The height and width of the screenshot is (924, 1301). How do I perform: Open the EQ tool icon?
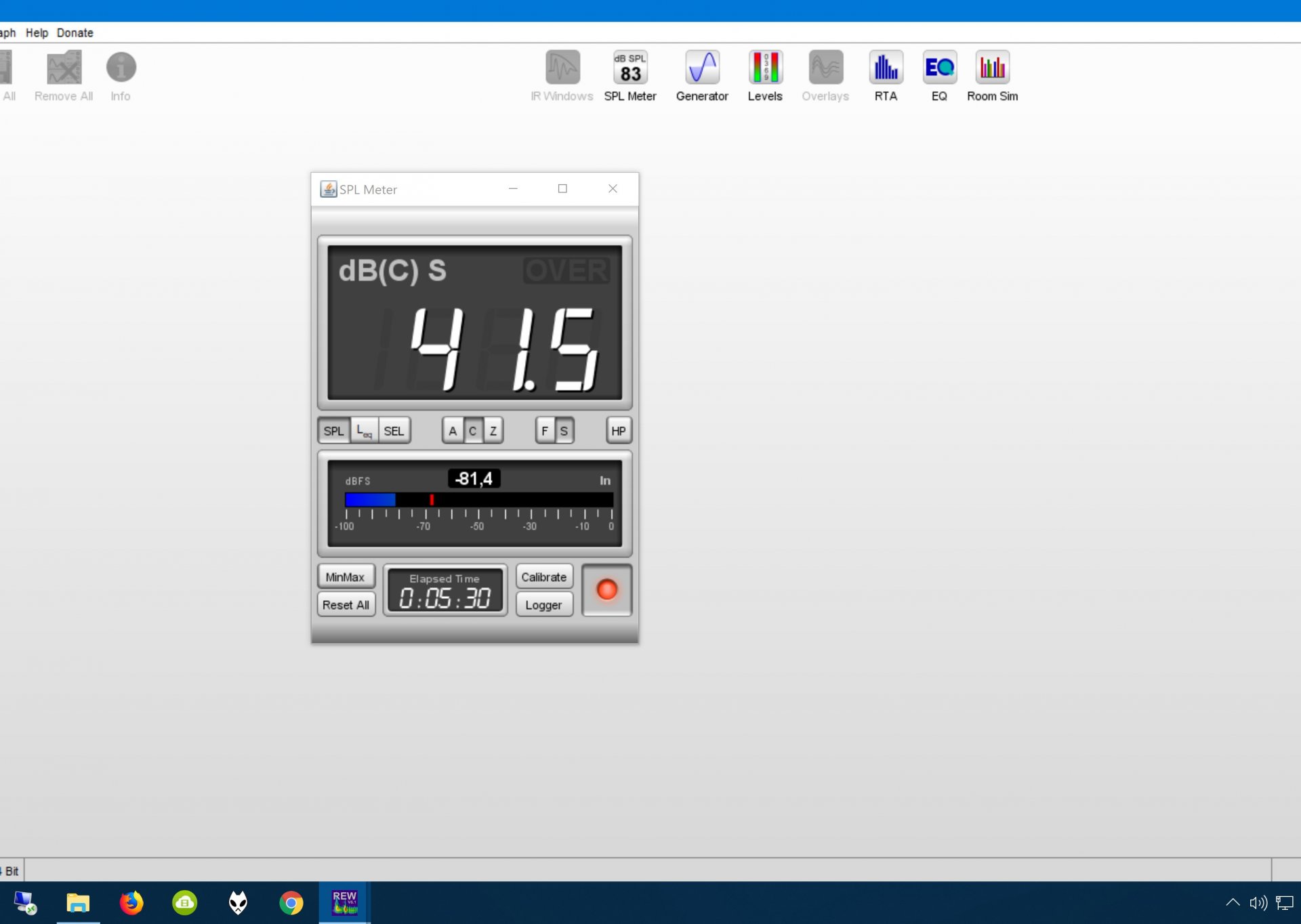click(939, 68)
